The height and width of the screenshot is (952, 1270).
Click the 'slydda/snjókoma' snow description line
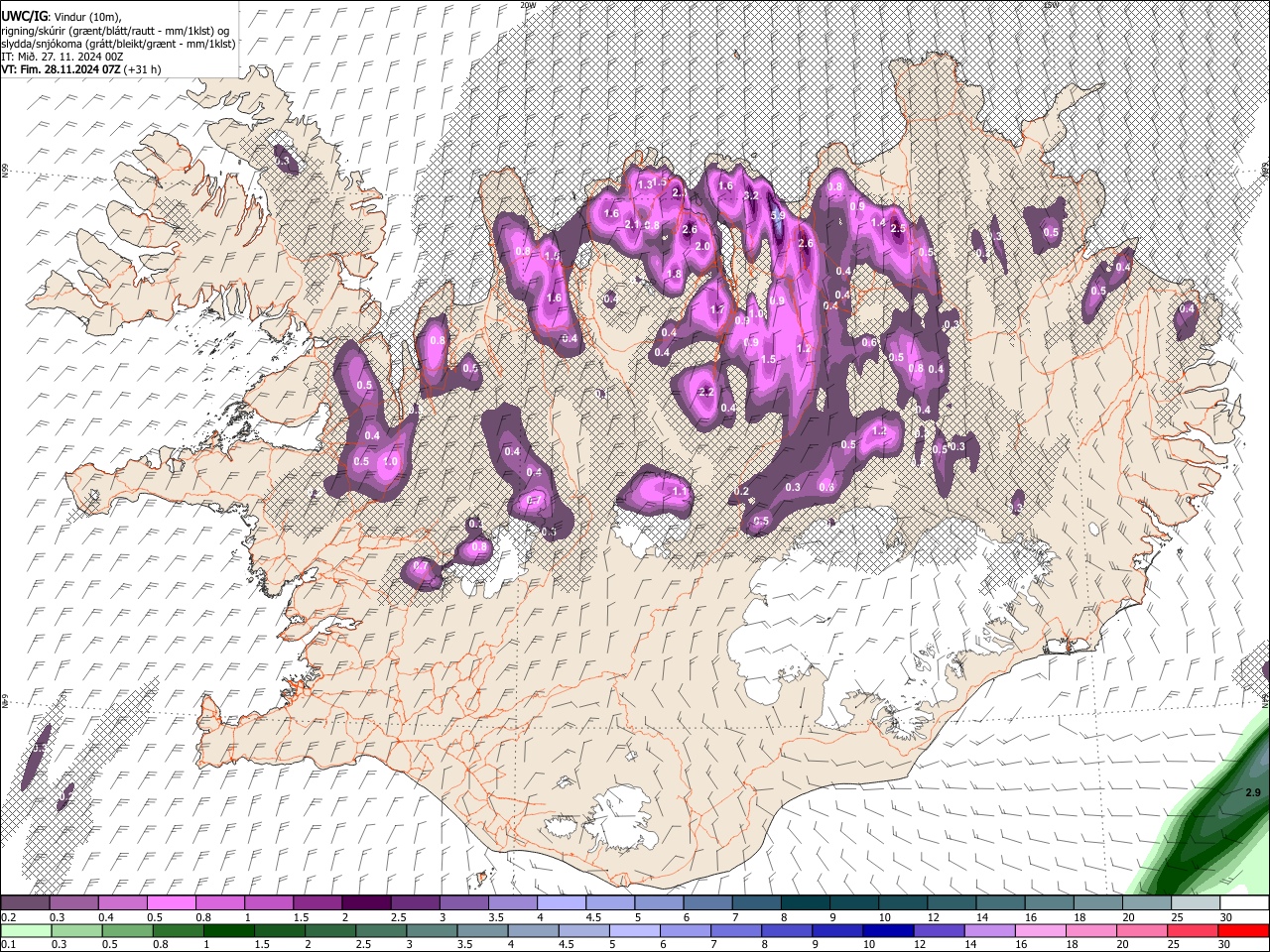pyautogui.click(x=118, y=43)
